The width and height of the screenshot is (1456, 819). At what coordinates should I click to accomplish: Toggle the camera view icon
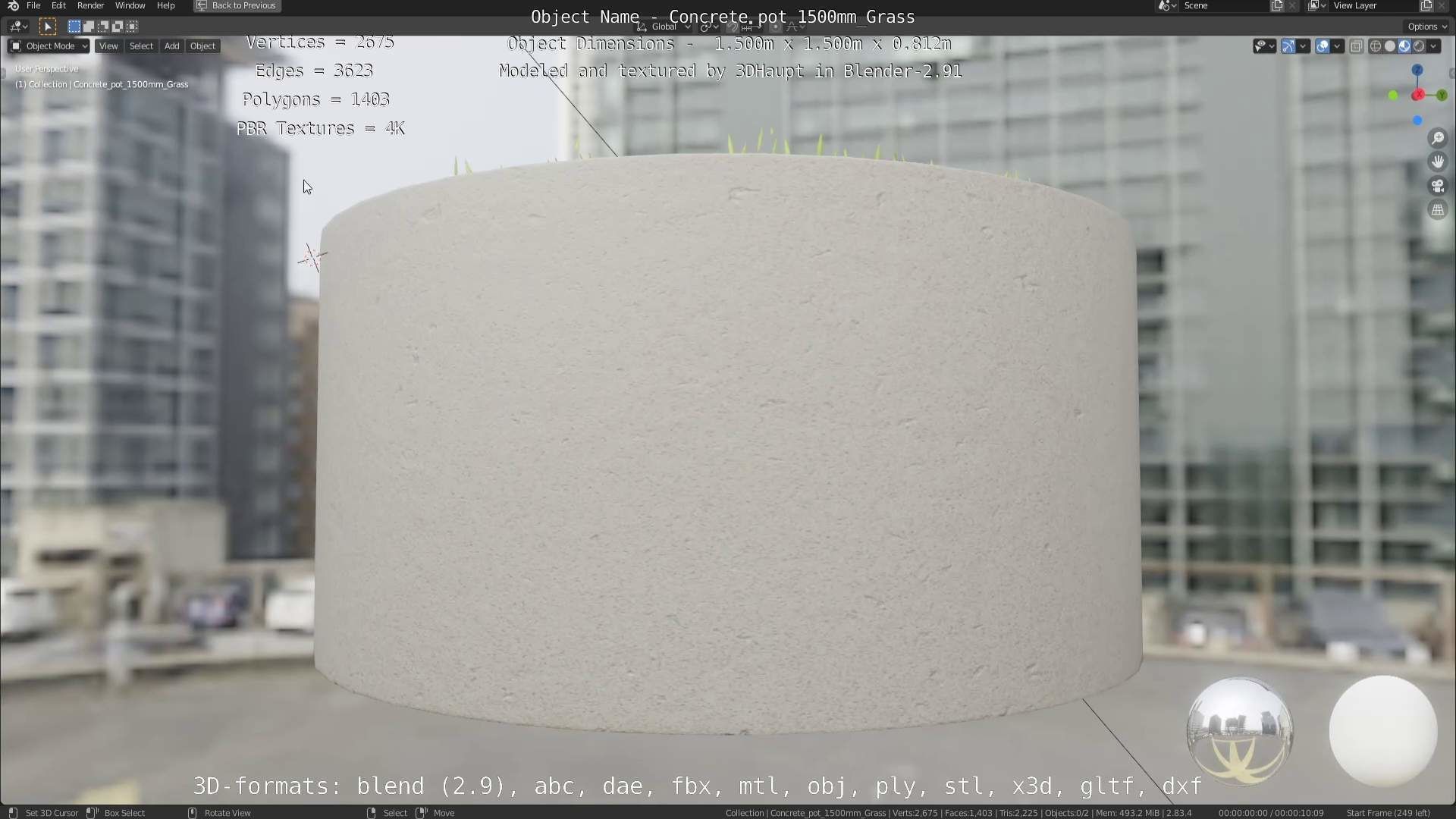point(1438,186)
